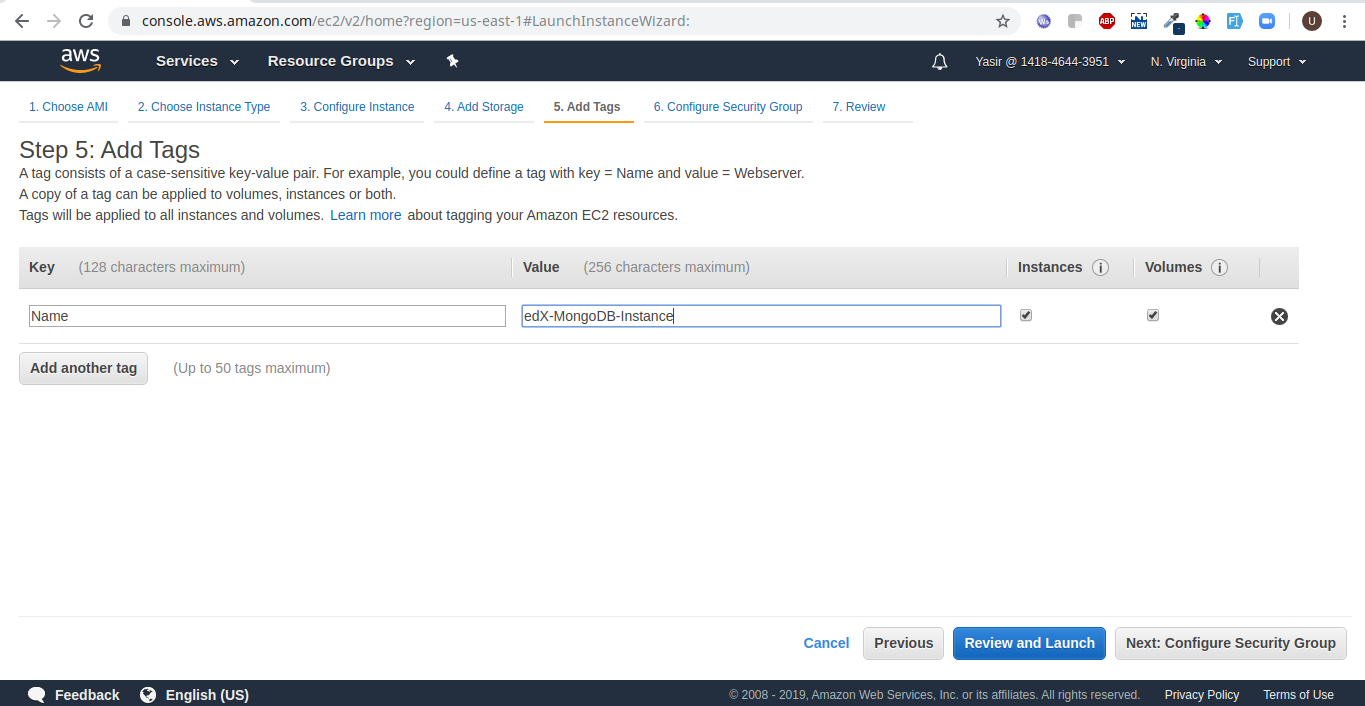Click the AWS logo home icon
The image size is (1365, 706).
[x=80, y=61]
